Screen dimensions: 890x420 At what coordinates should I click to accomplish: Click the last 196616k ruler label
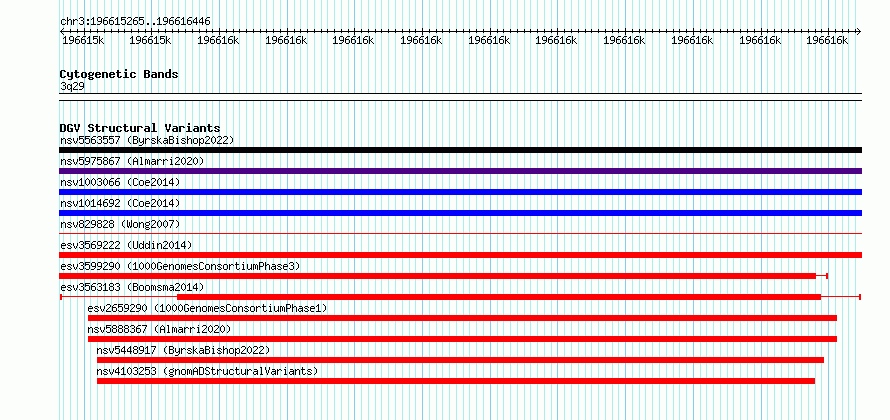(x=827, y=40)
